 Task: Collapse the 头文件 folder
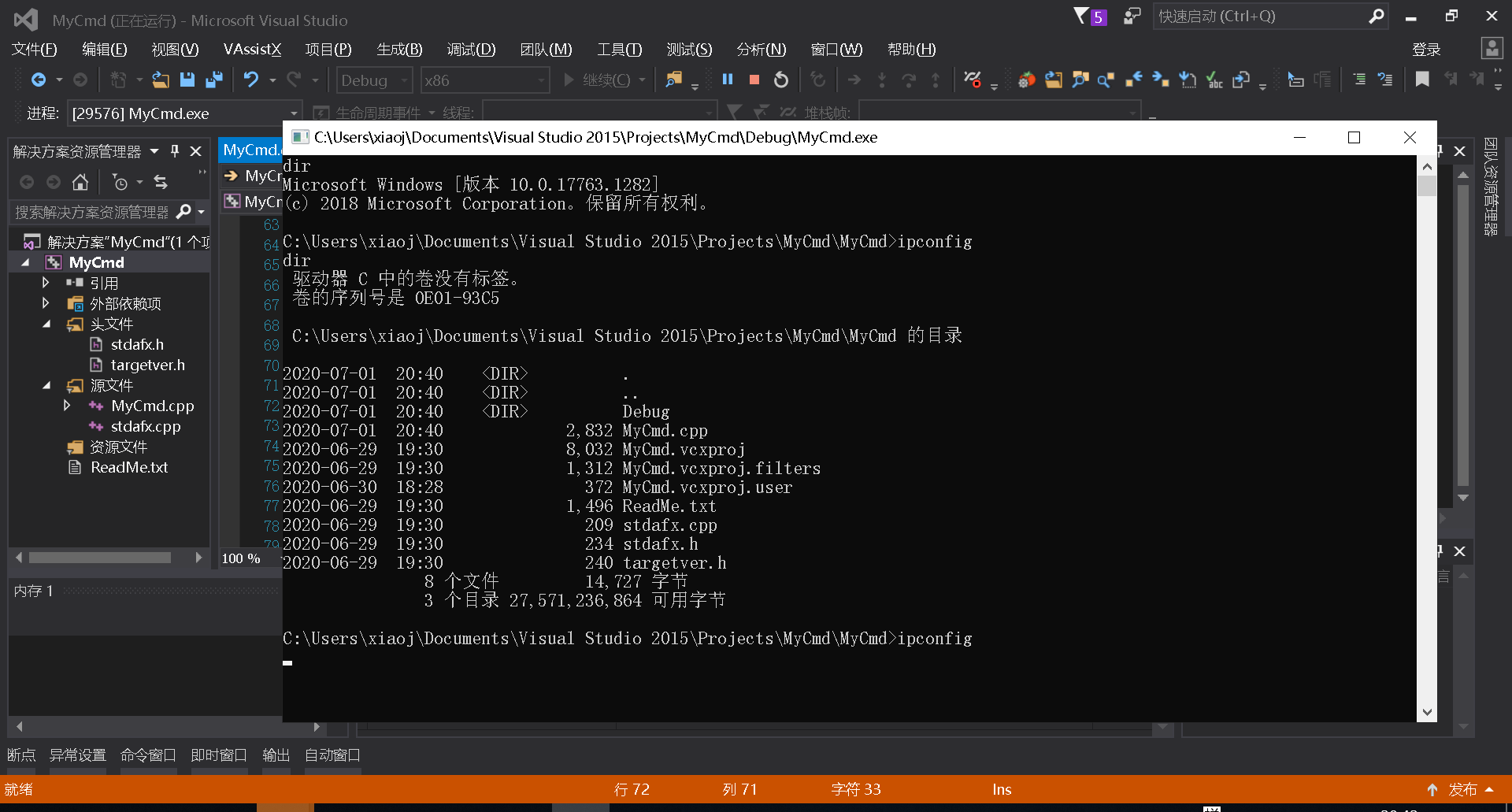pyautogui.click(x=46, y=324)
